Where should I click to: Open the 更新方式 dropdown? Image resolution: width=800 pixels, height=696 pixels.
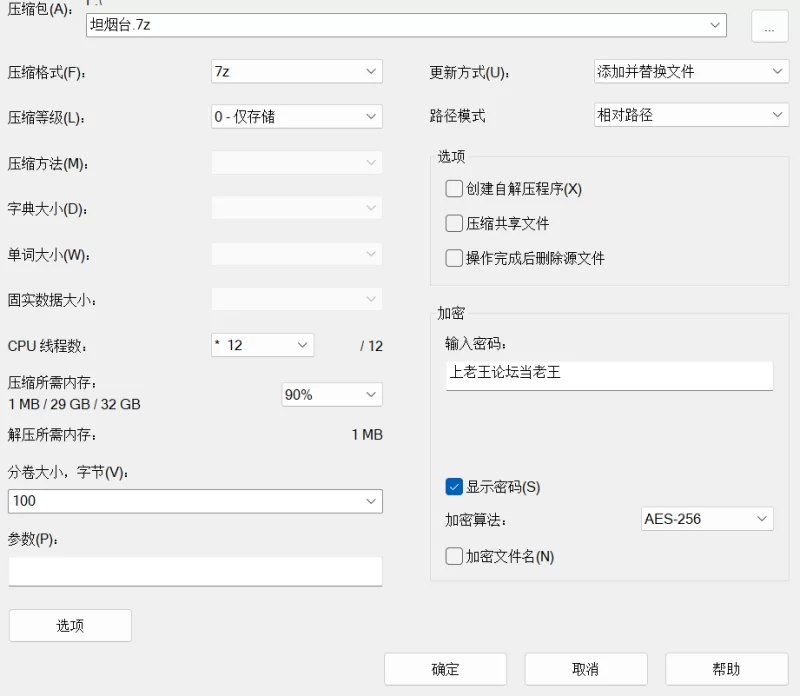tap(691, 71)
